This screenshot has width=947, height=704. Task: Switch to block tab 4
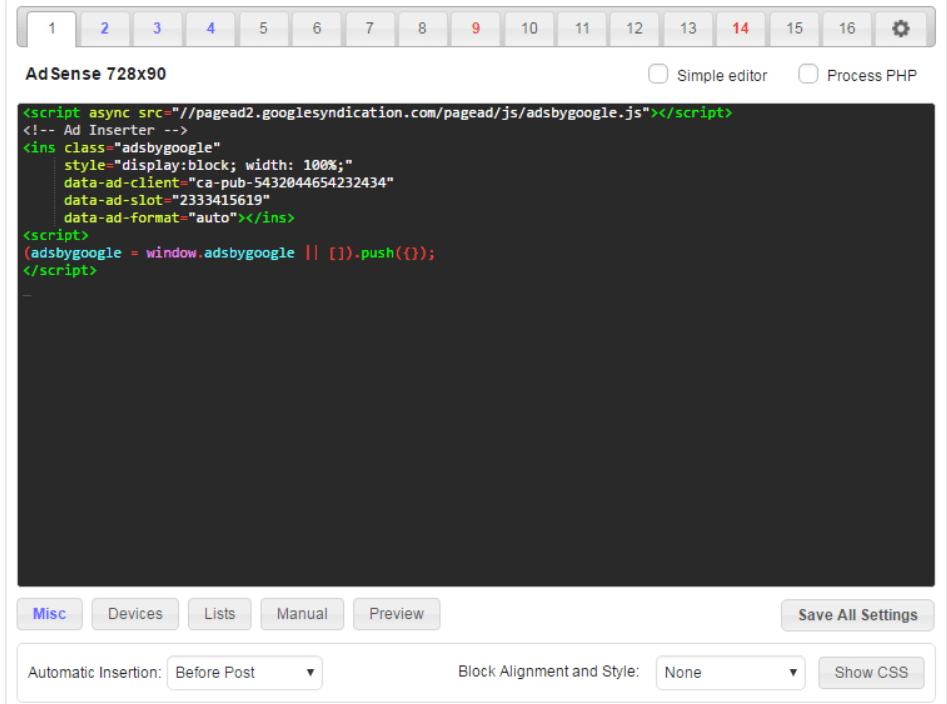210,28
